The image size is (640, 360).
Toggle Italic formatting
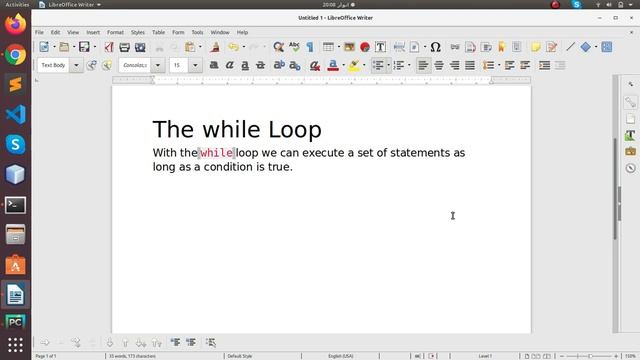coord(229,65)
